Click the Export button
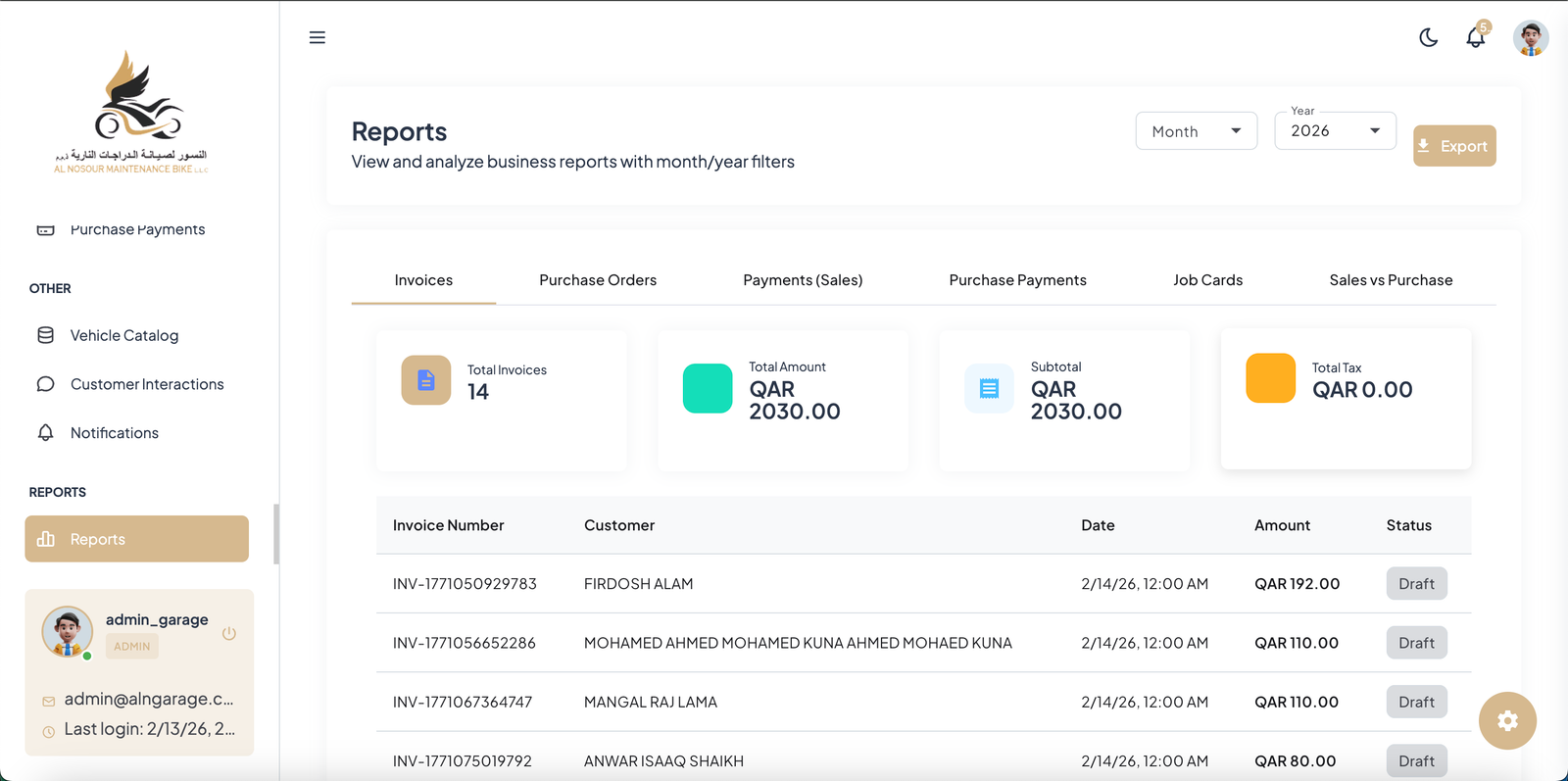 point(1454,146)
